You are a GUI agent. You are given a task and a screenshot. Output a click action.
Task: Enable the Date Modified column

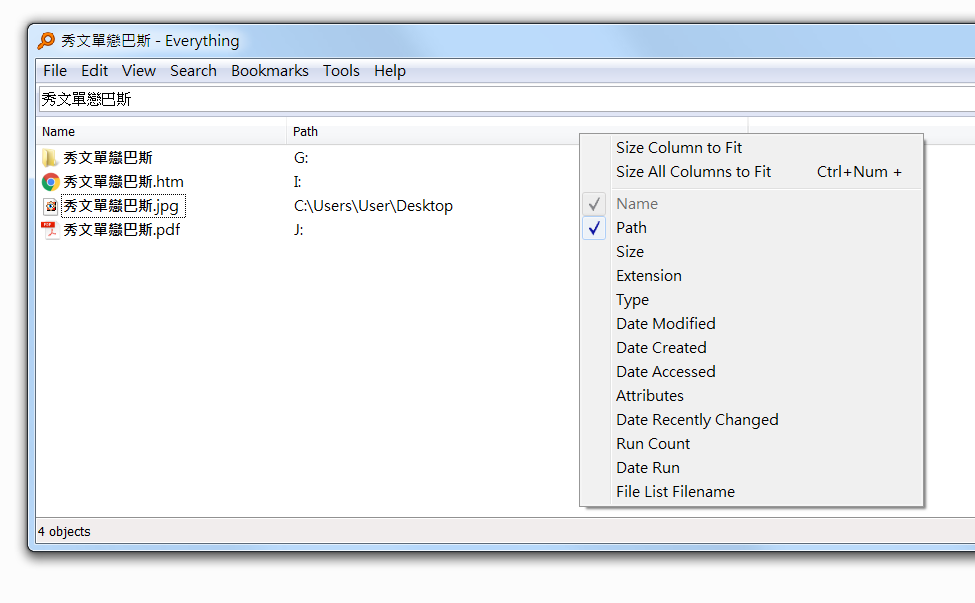pyautogui.click(x=665, y=324)
